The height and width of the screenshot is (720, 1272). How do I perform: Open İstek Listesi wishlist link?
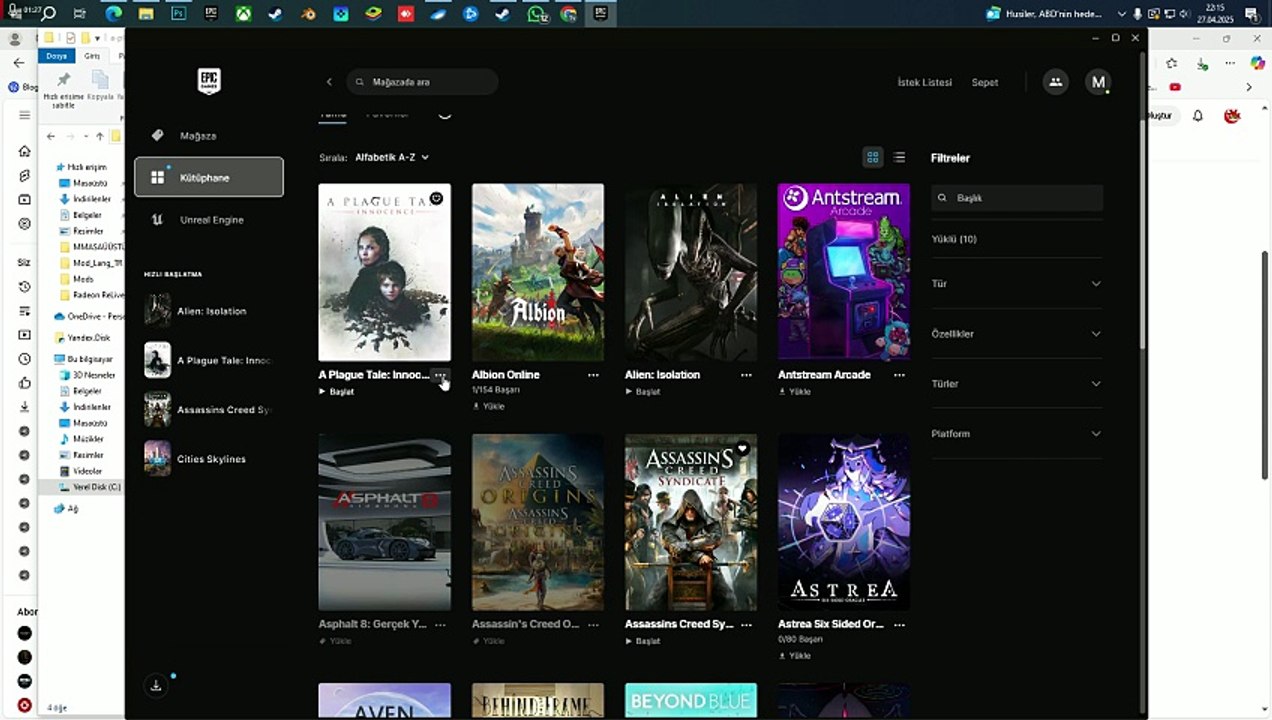(x=925, y=82)
